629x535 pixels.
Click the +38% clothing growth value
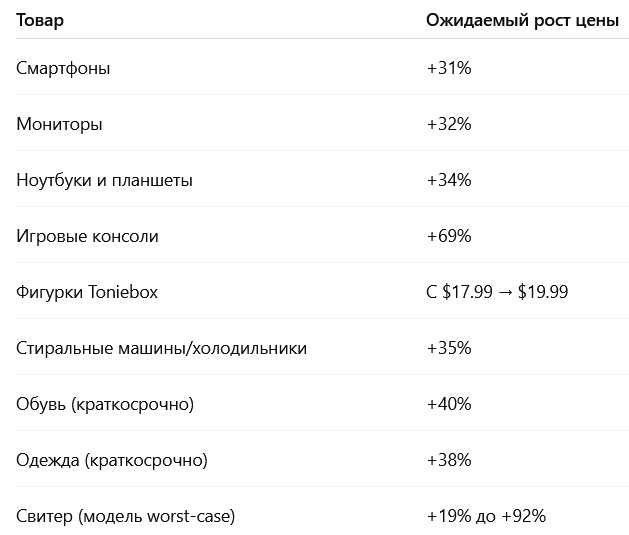[x=448, y=460]
